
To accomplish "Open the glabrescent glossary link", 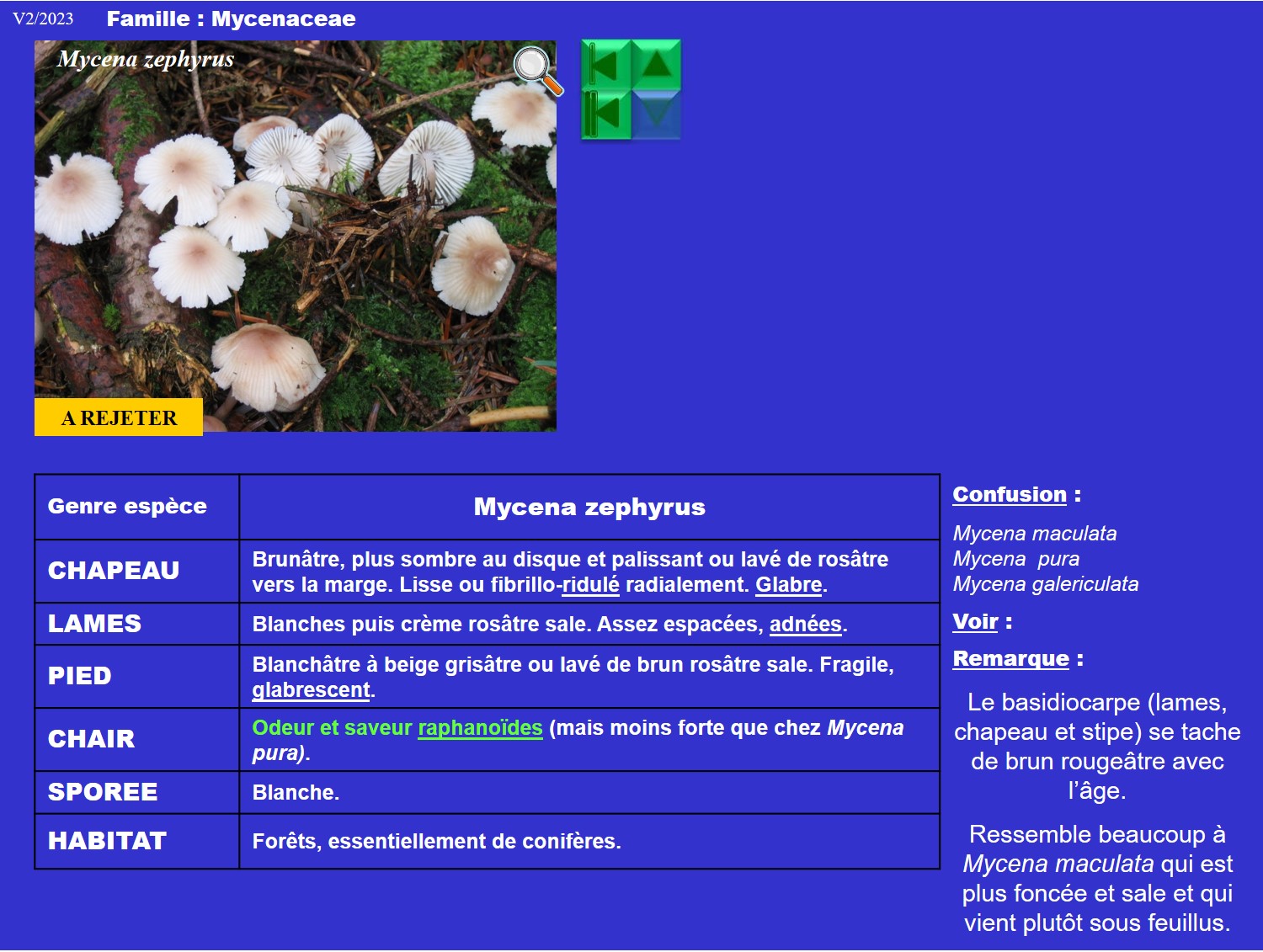I will (312, 689).
